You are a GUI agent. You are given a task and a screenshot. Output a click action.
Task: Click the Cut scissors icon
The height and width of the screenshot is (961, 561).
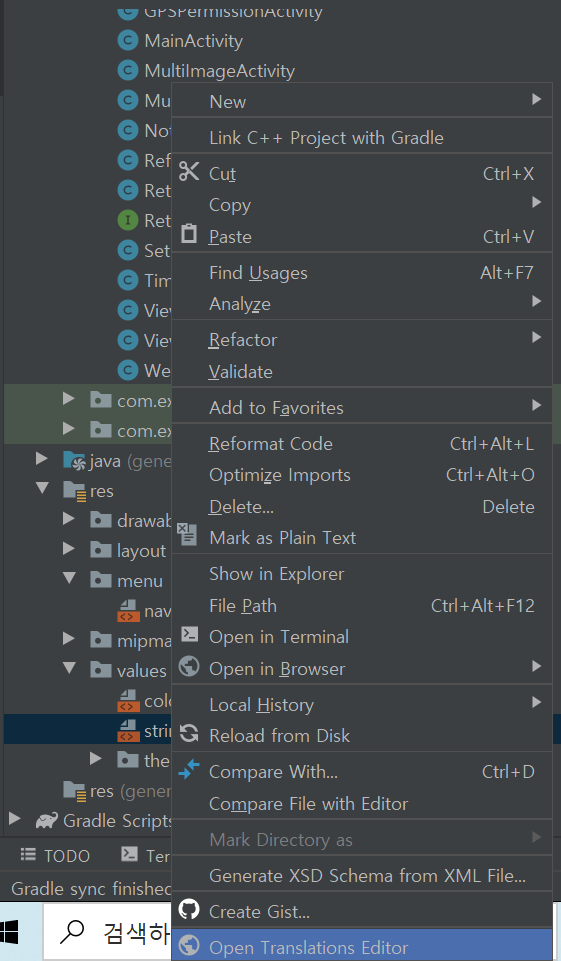tap(188, 172)
